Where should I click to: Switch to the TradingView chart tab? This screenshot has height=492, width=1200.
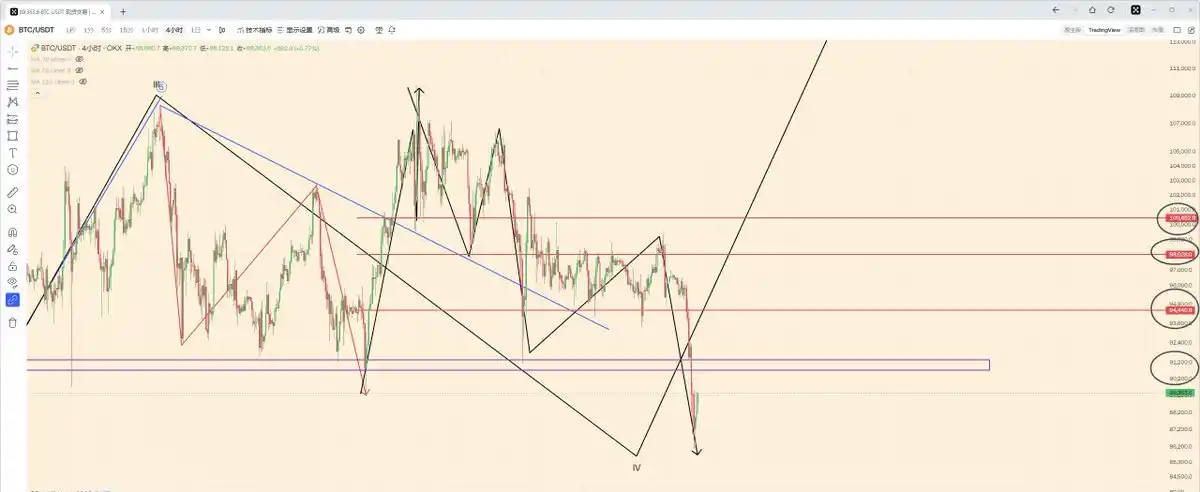click(1104, 30)
